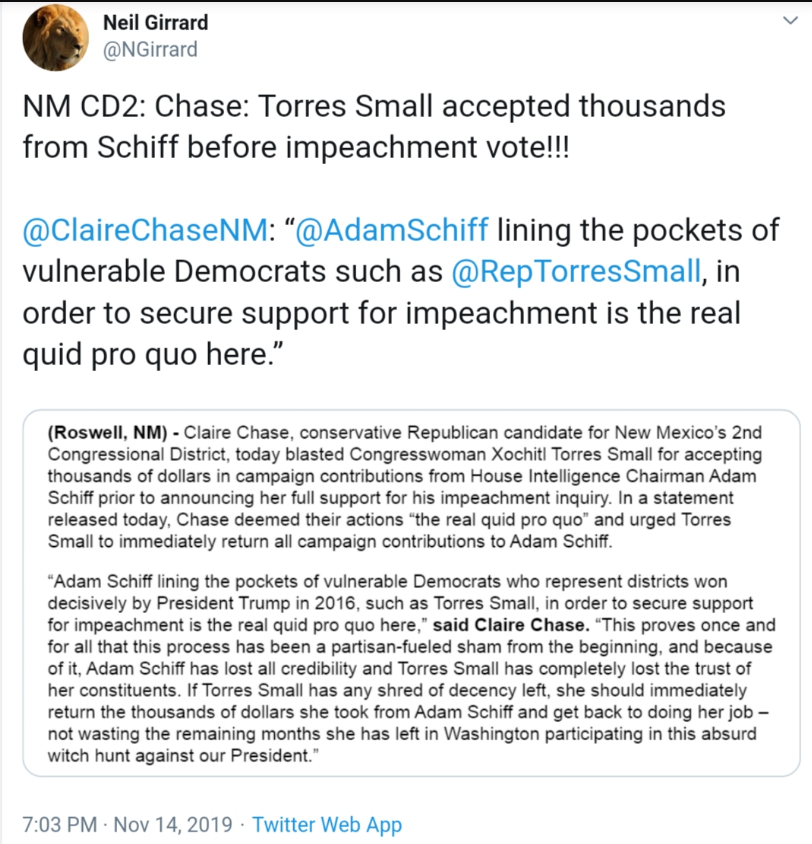Open Neil Girrard's lion profile picture
The image size is (812, 844).
[x=55, y=38]
